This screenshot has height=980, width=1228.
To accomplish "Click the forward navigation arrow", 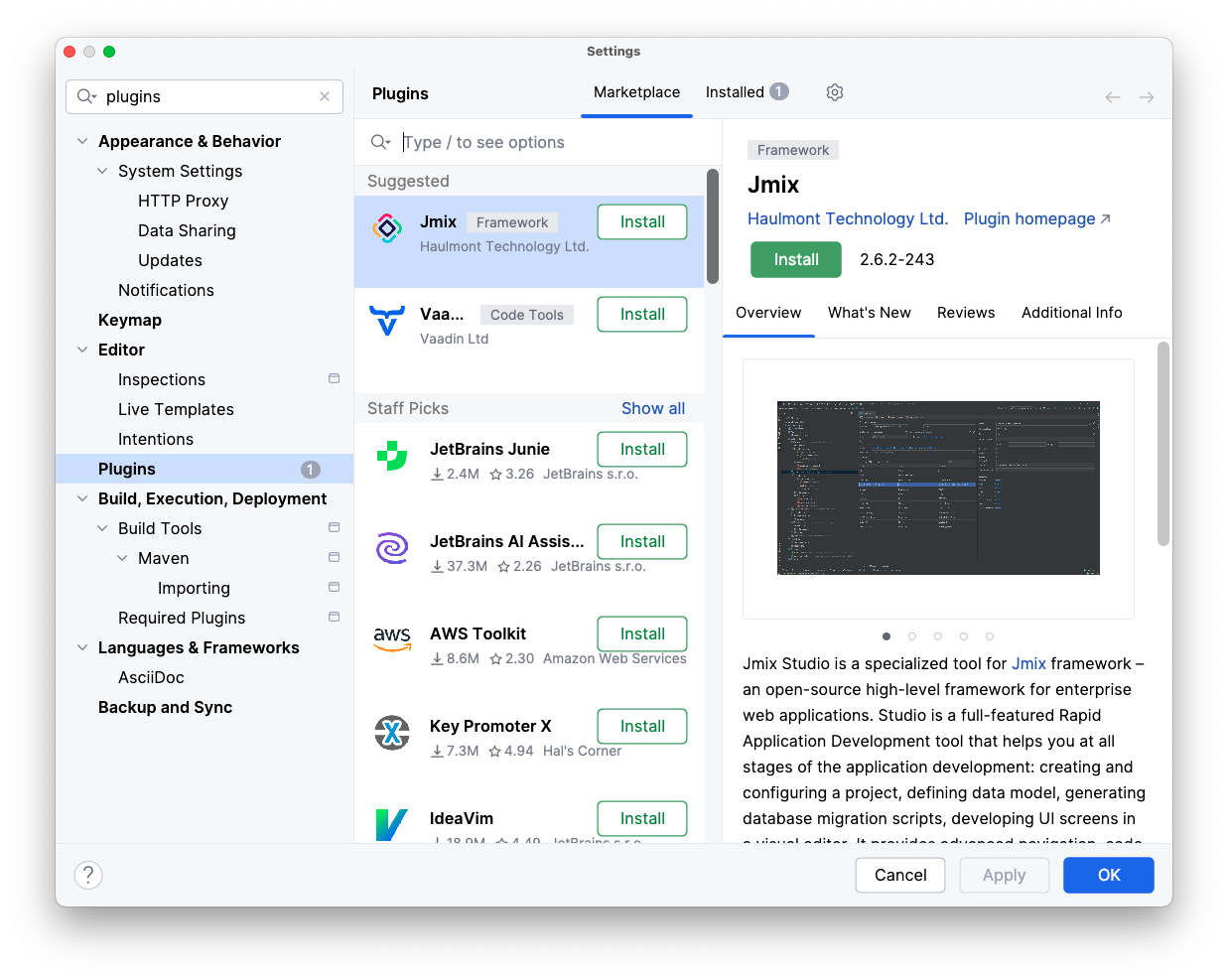I will [x=1147, y=97].
